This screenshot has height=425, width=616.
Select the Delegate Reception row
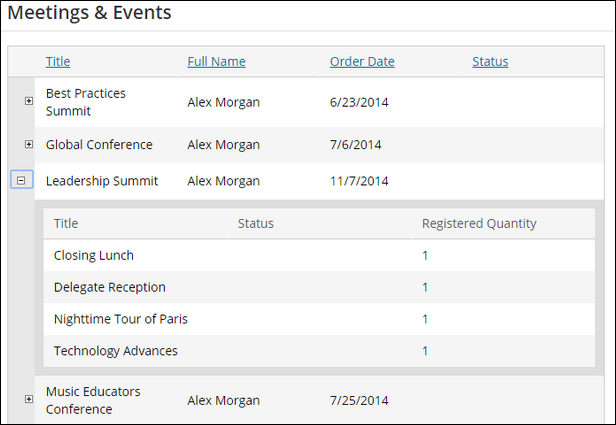319,287
